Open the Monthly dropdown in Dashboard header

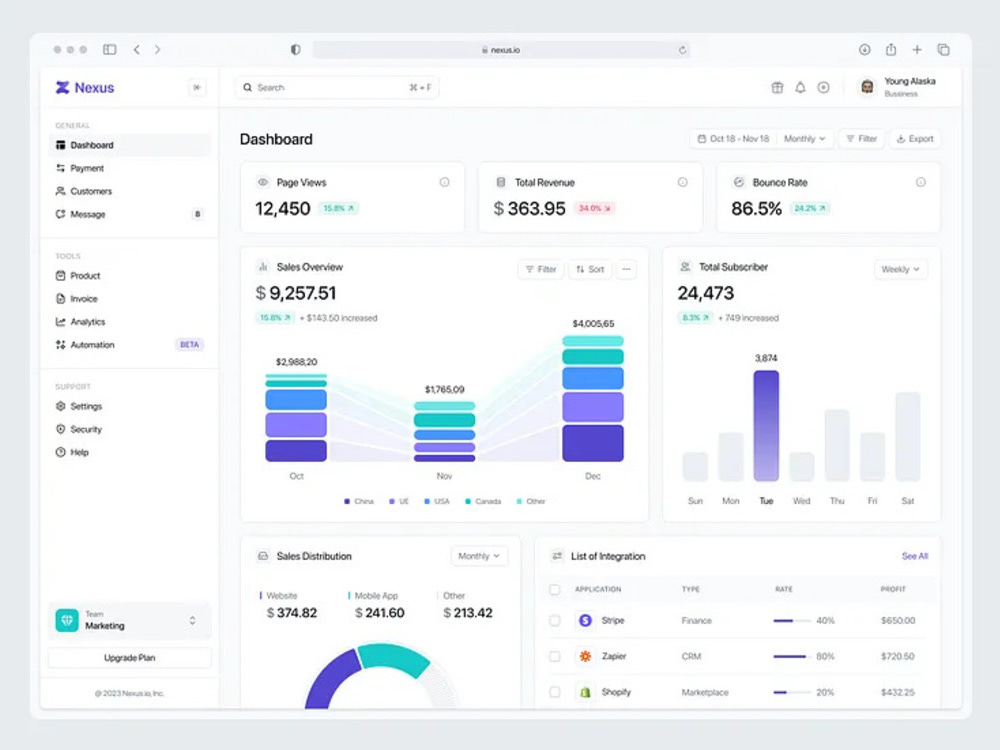pos(804,138)
